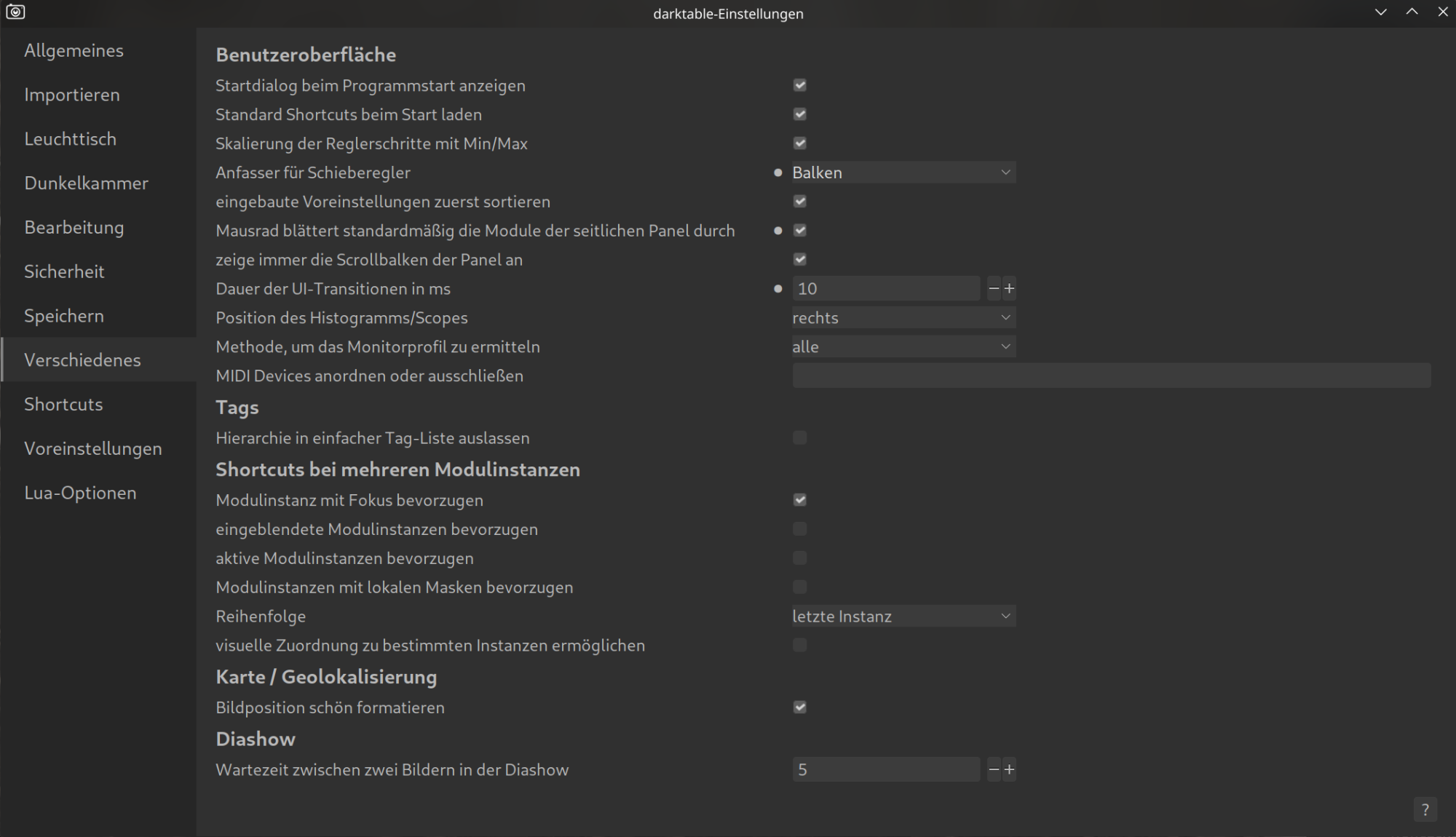Increase slideshow wait time with plus
This screenshot has width=1456, height=837.
(1009, 769)
